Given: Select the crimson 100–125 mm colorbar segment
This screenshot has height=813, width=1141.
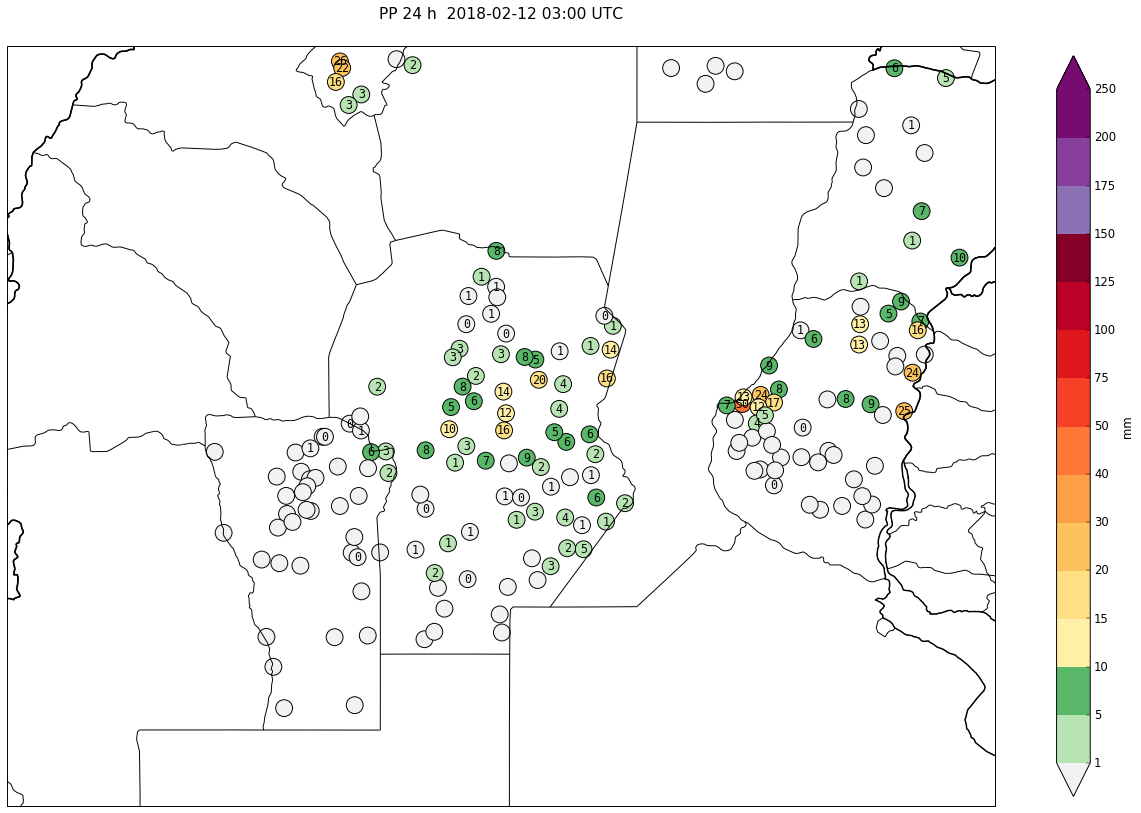Looking at the screenshot, I should [x=1073, y=306].
